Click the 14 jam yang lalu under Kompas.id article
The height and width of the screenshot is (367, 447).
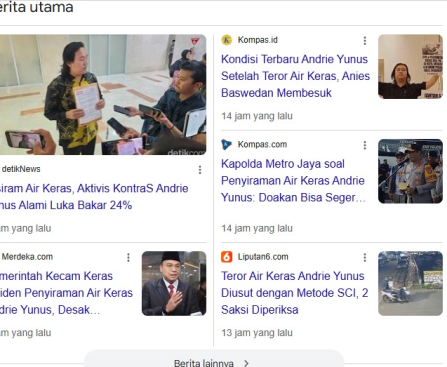tap(257, 116)
